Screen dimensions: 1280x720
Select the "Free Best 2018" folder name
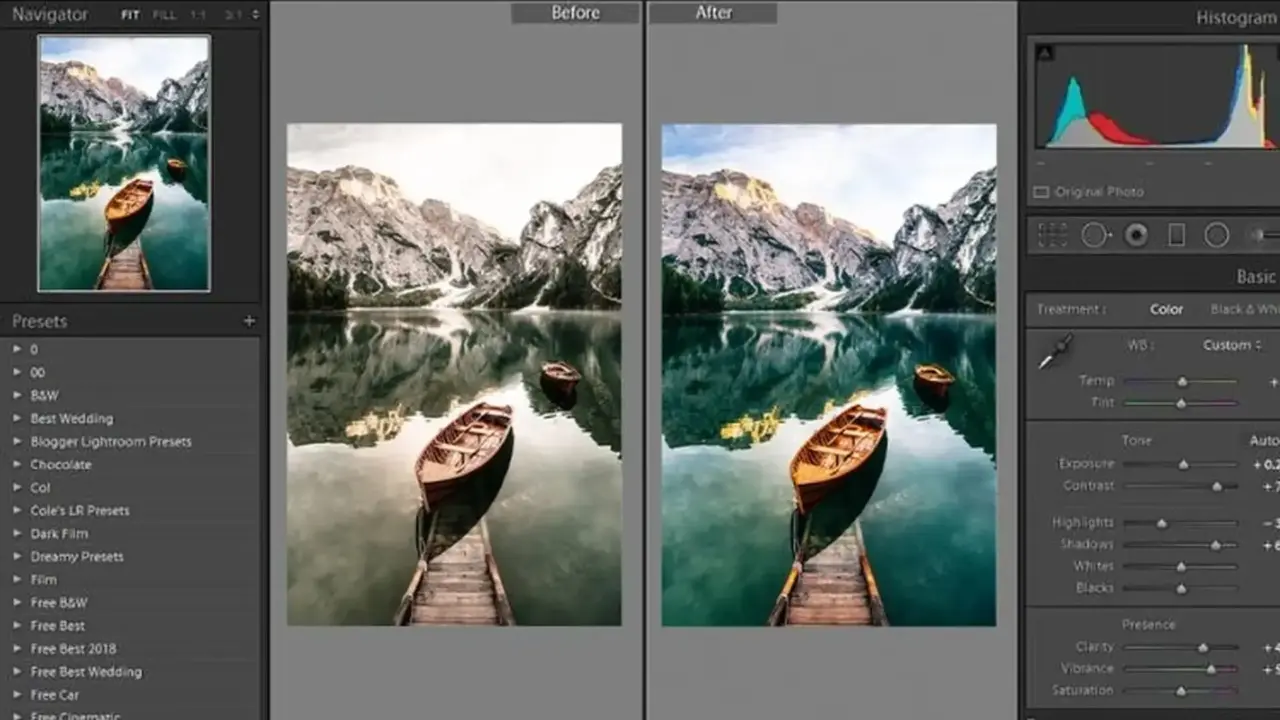pos(72,648)
